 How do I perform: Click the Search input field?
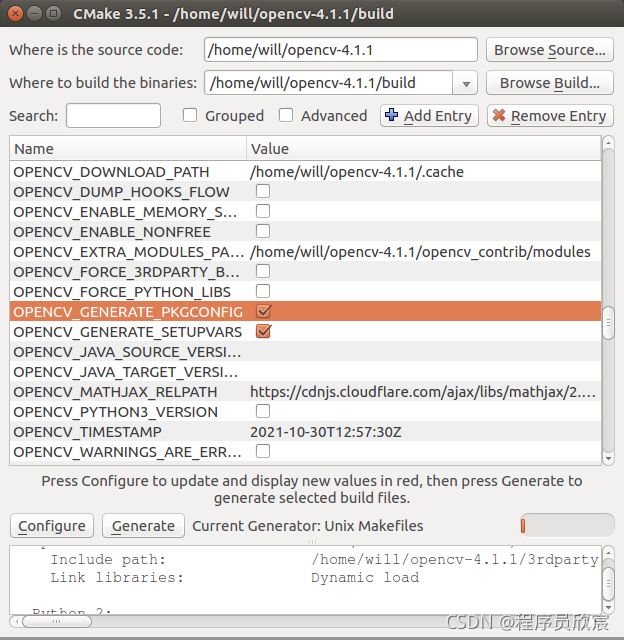click(x=113, y=116)
